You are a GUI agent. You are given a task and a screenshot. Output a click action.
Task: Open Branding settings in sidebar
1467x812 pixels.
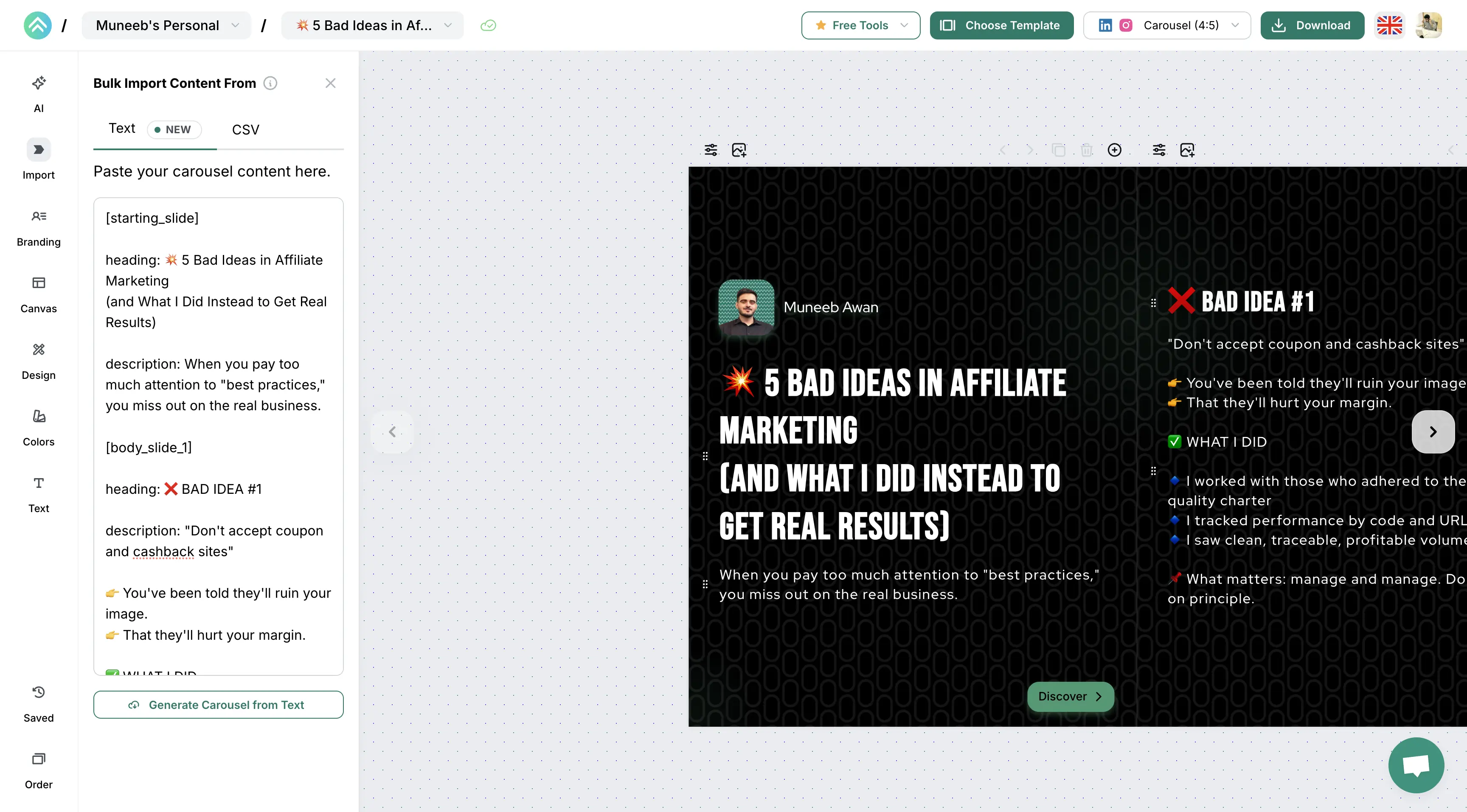(39, 228)
